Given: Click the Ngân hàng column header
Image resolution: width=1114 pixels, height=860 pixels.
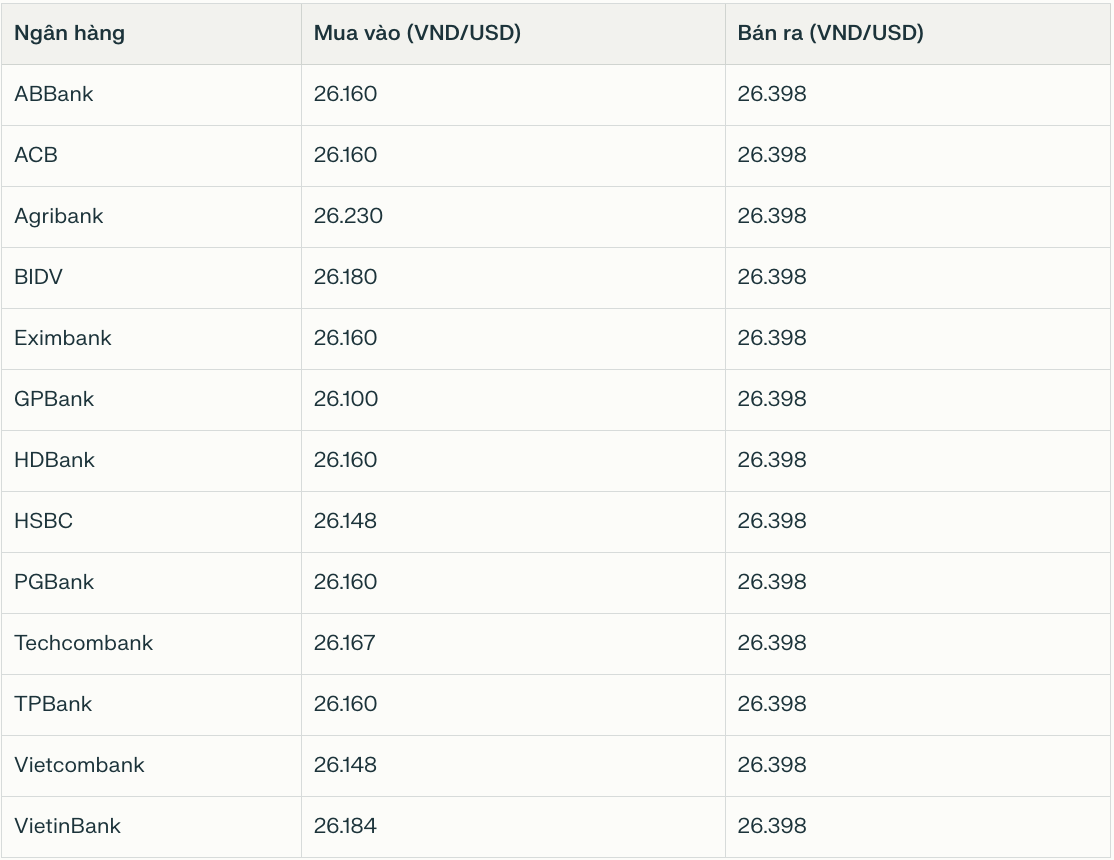Looking at the screenshot, I should click(x=69, y=33).
